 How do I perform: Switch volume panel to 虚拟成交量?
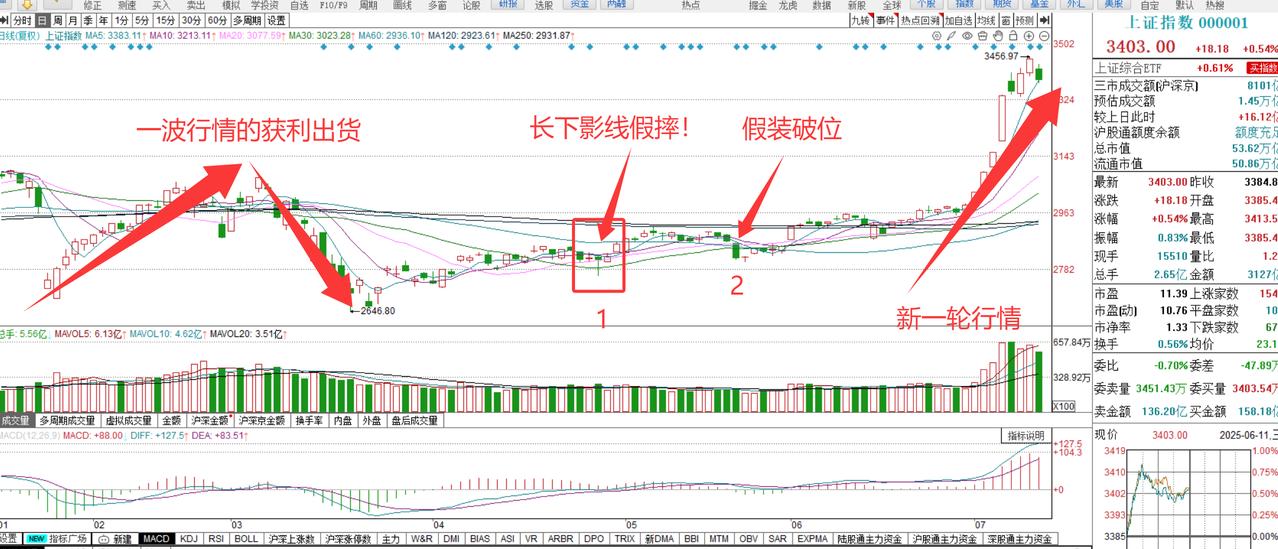click(x=128, y=421)
